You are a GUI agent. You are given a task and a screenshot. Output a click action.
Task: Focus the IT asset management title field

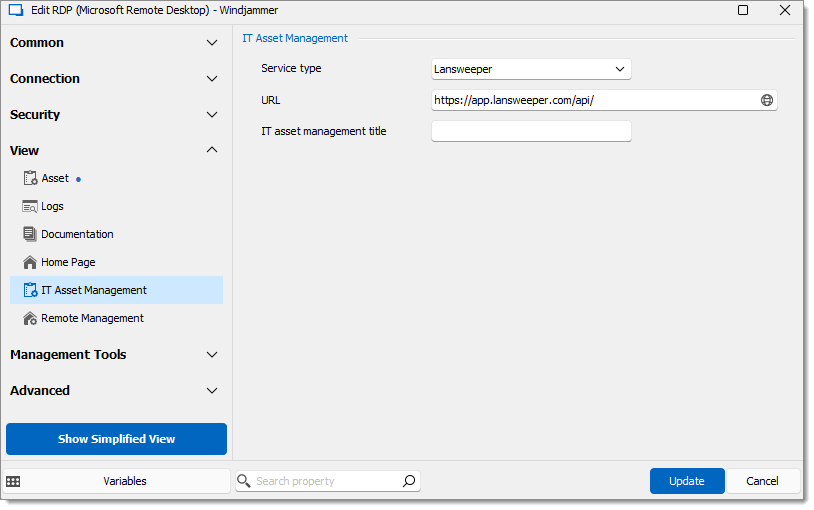531,131
